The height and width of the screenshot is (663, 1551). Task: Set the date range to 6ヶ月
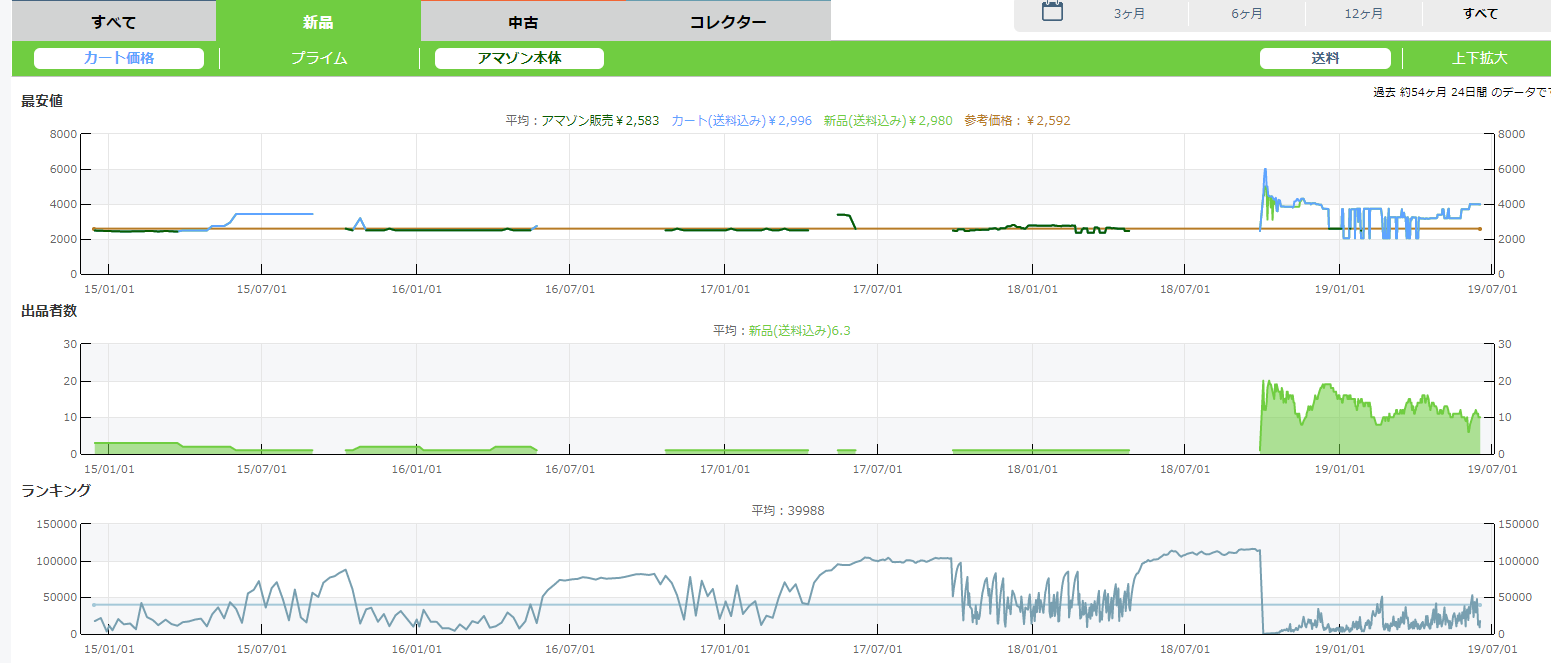[1246, 13]
